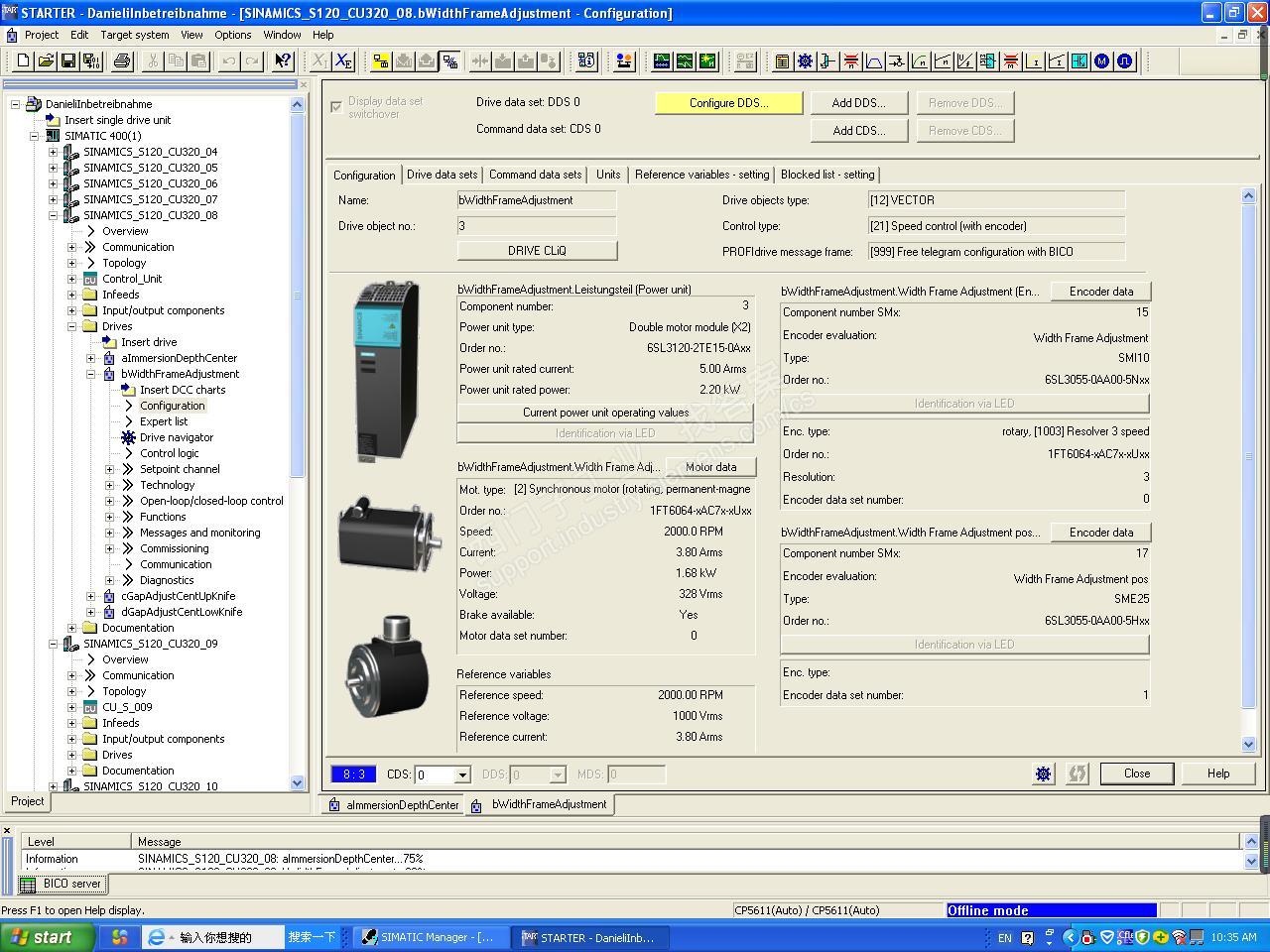Collapse the bWidthFrameAdjustment drive node
This screenshot has height=952, width=1270.
[91, 374]
